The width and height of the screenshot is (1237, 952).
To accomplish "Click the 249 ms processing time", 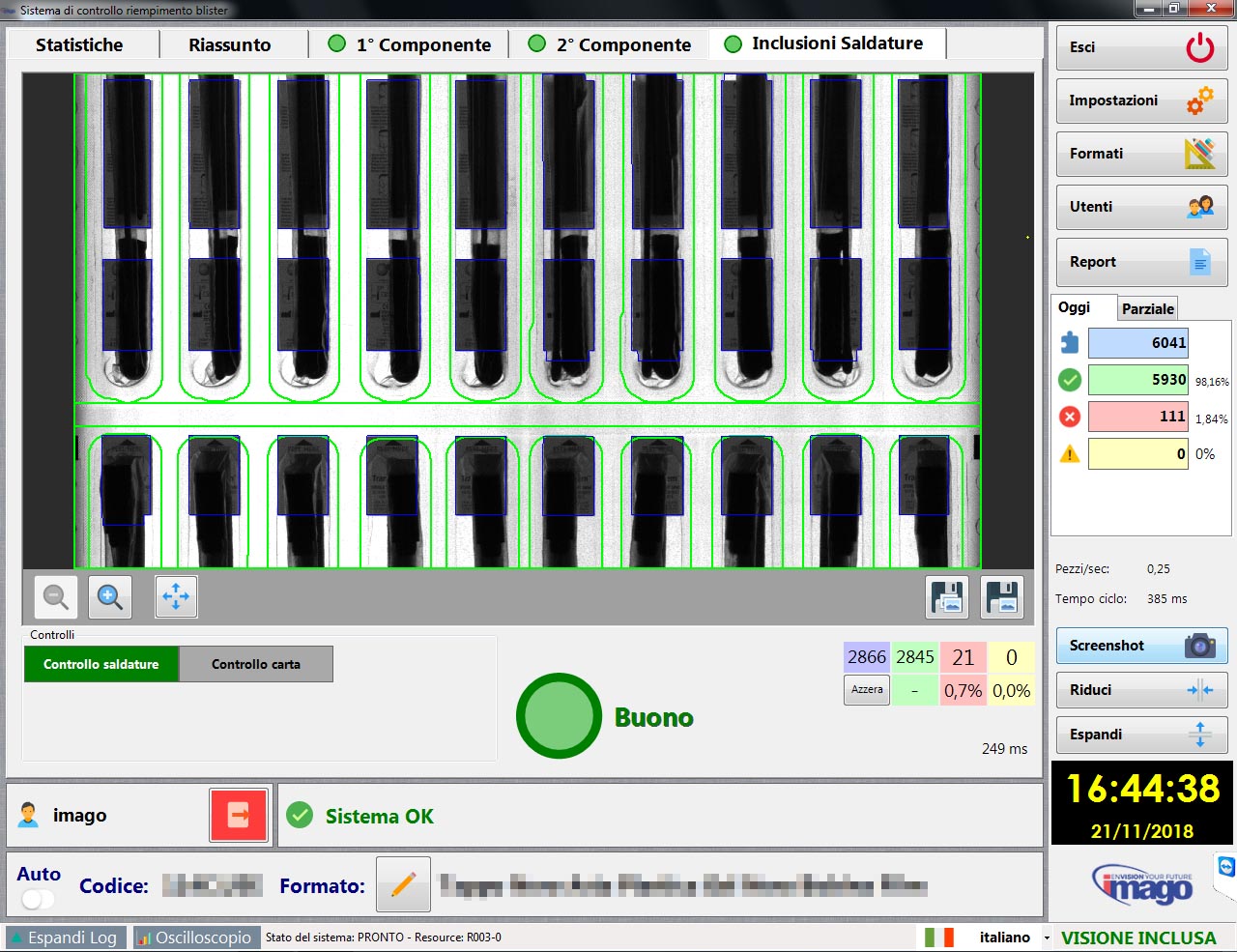I will (x=1004, y=749).
